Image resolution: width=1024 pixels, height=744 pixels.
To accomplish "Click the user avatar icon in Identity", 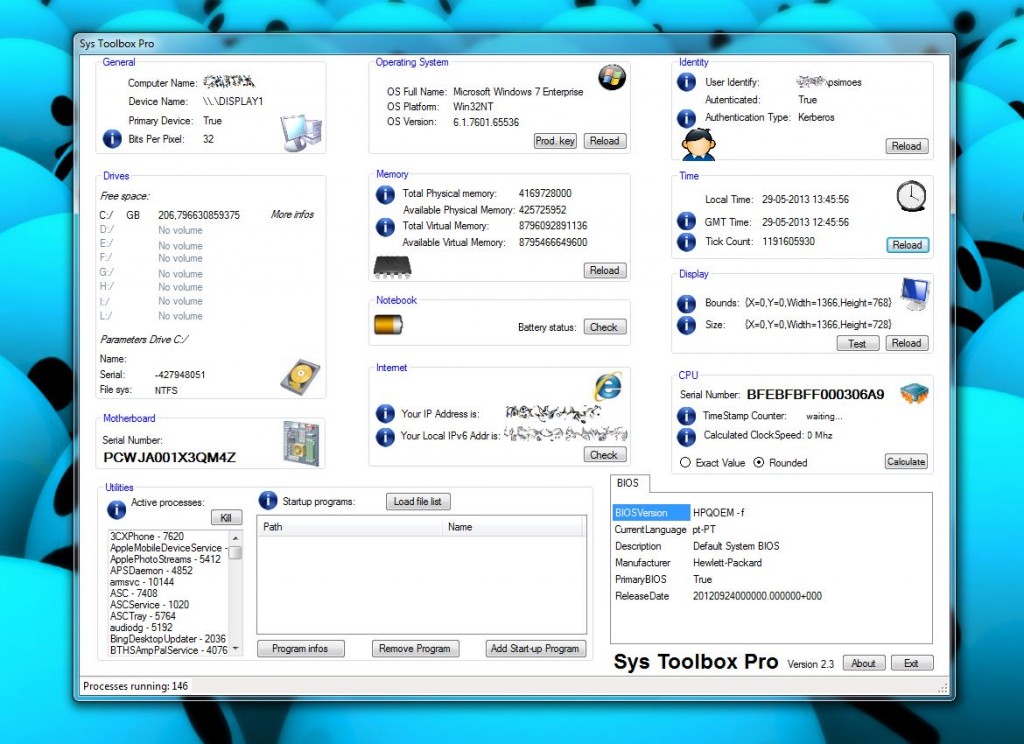I will [698, 144].
